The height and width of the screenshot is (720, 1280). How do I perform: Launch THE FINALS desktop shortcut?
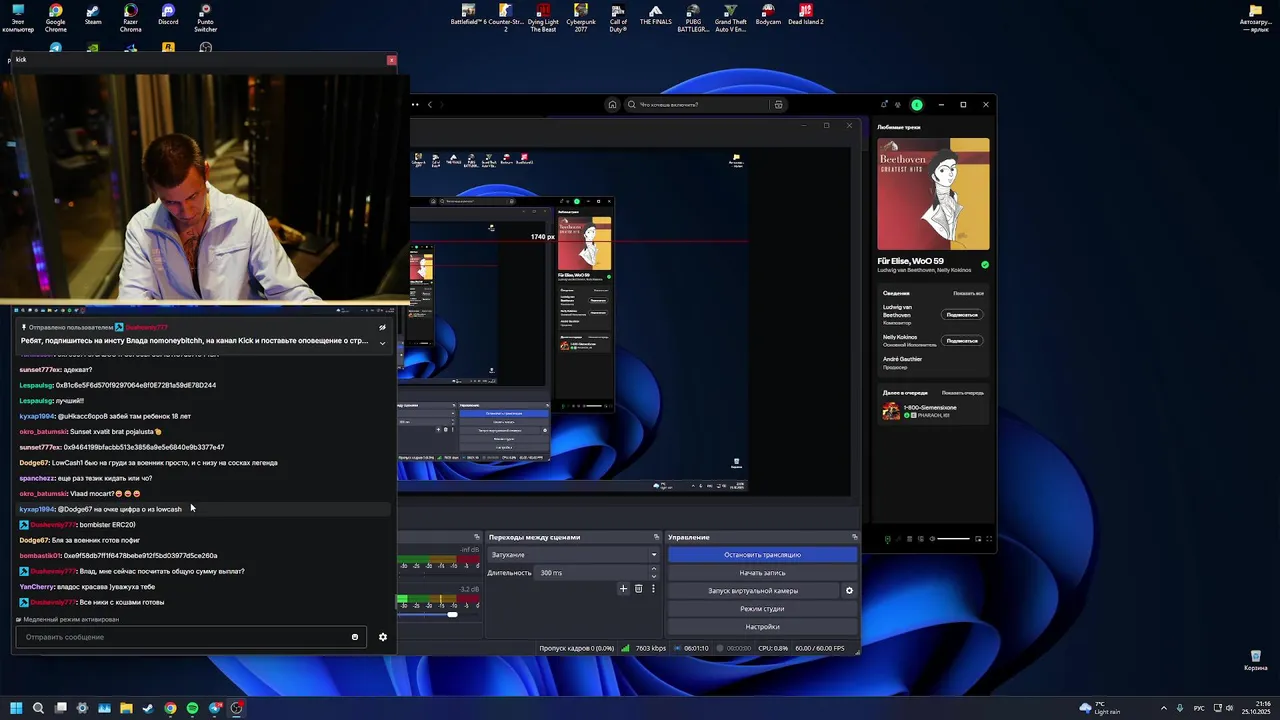[x=655, y=14]
